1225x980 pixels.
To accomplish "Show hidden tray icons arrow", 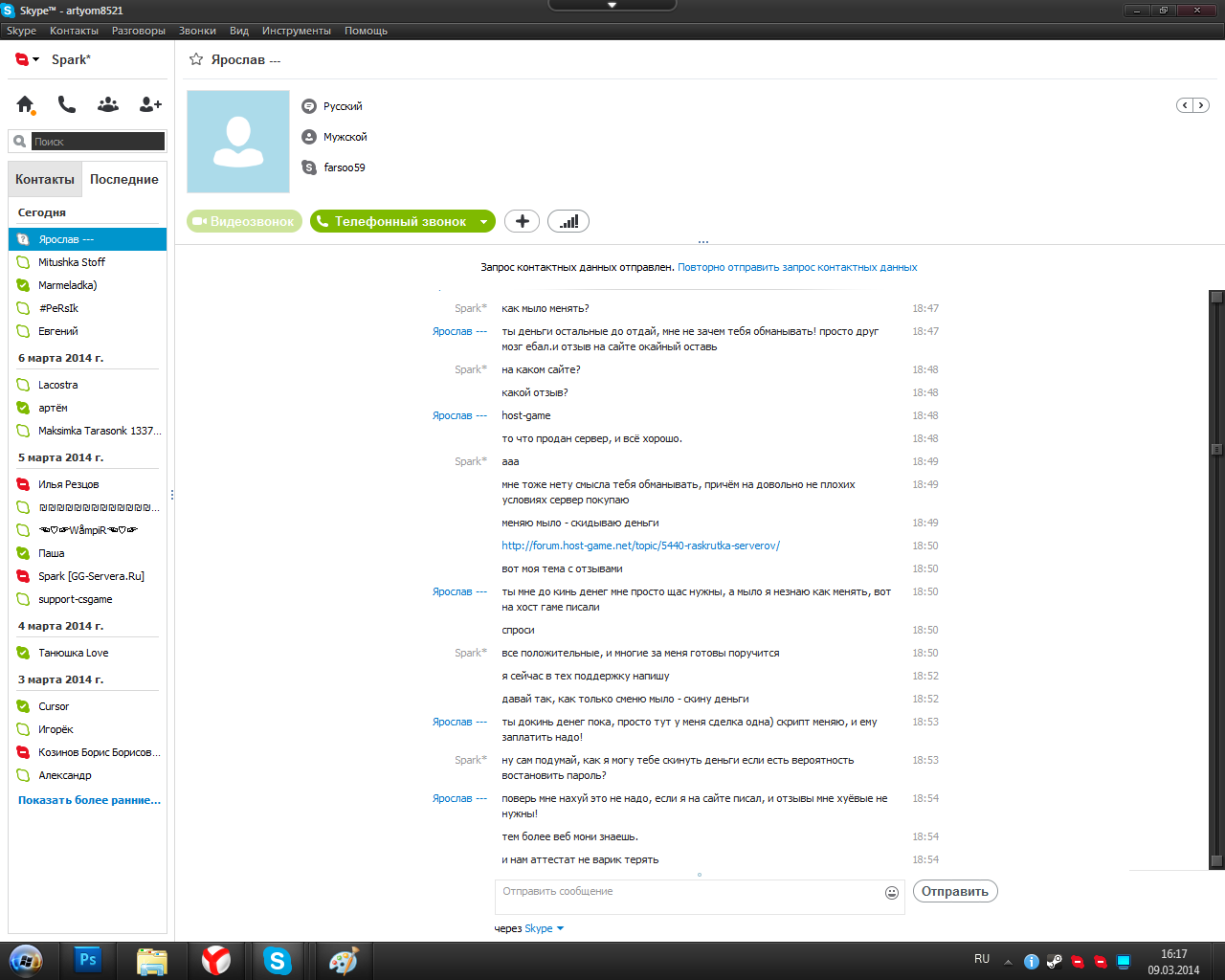I will click(x=1008, y=962).
